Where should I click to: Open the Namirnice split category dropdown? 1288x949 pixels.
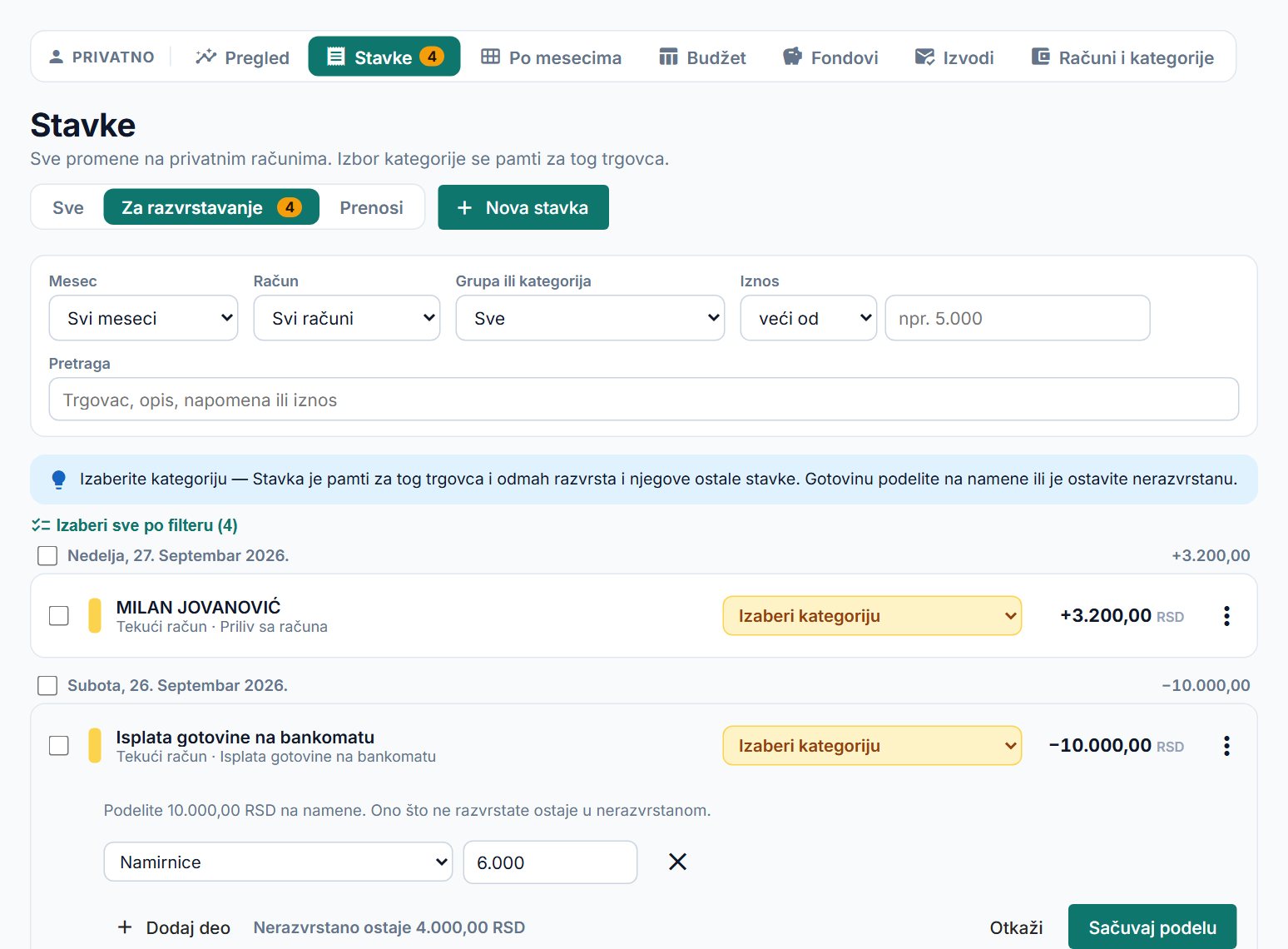pyautogui.click(x=278, y=862)
